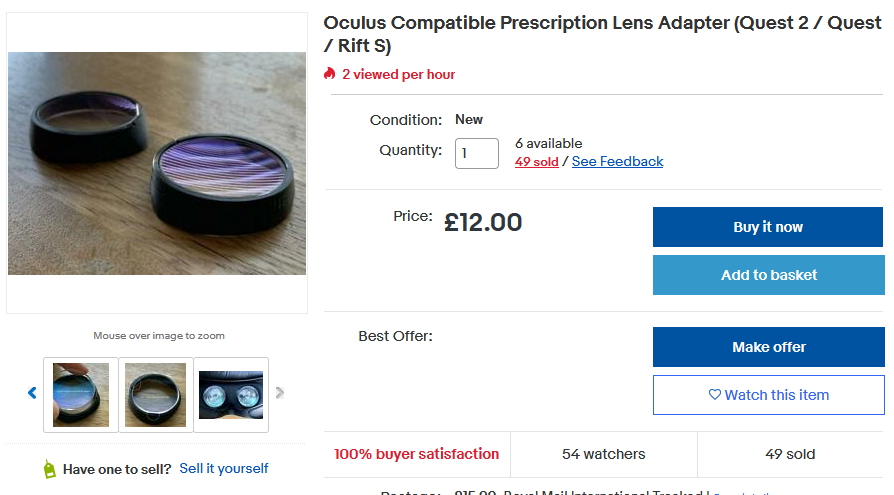The height and width of the screenshot is (495, 894).
Task: Open the red "49 sold" link near Quantity
Action: (536, 162)
